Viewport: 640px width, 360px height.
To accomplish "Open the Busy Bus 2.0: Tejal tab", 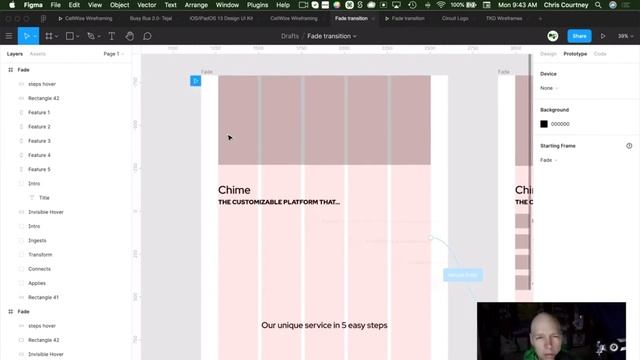I will point(151,18).
